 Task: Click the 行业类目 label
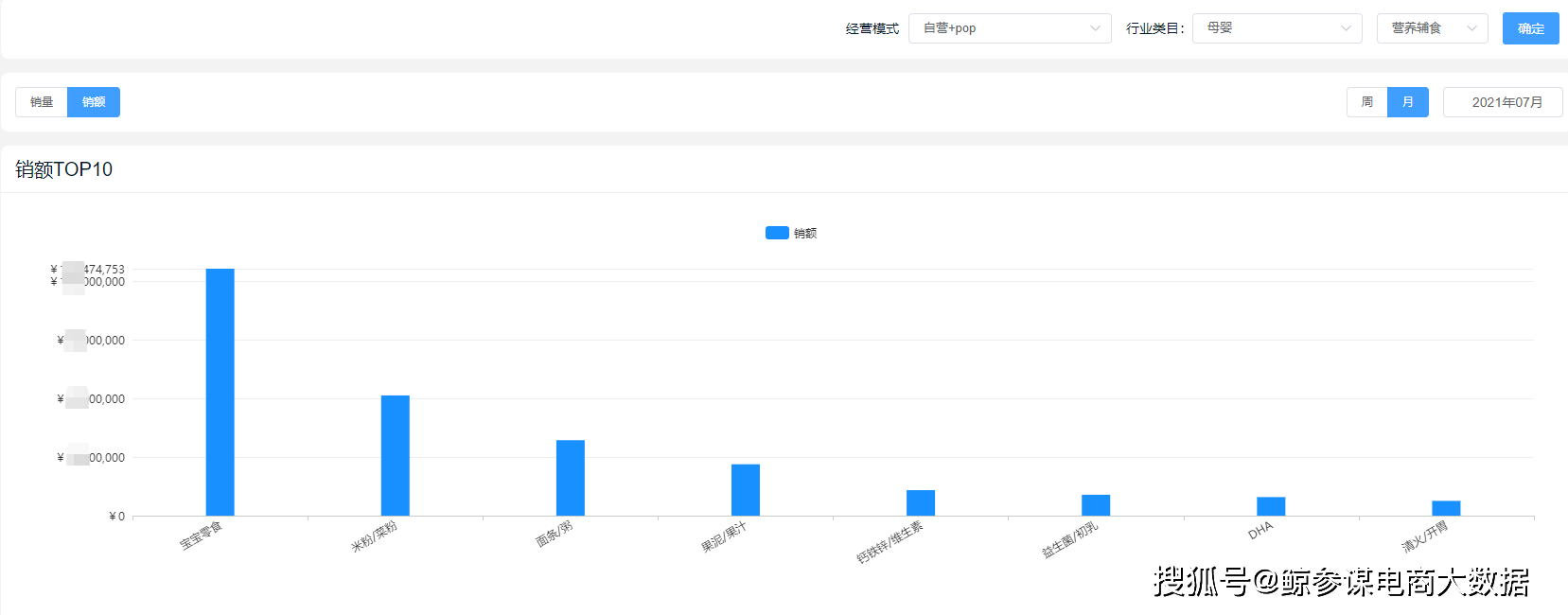[1154, 29]
